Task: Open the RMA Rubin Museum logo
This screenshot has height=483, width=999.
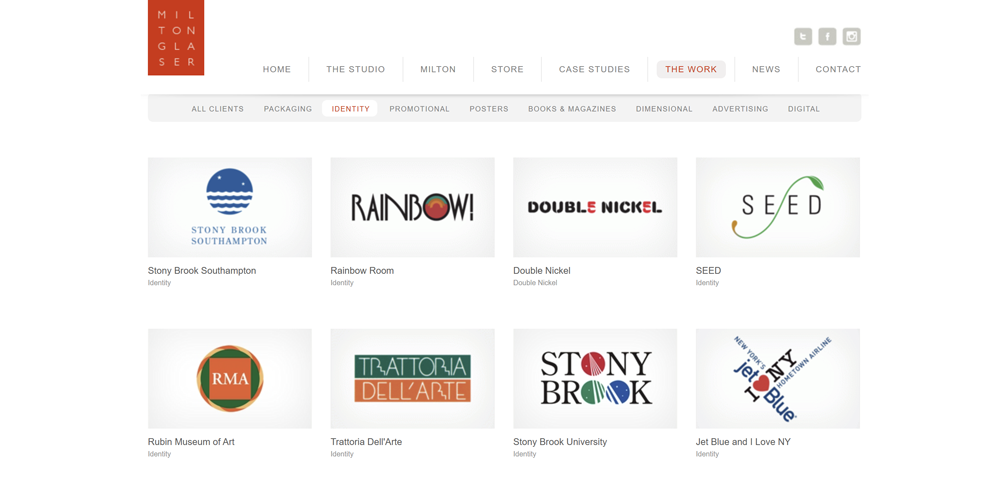Action: (x=230, y=379)
